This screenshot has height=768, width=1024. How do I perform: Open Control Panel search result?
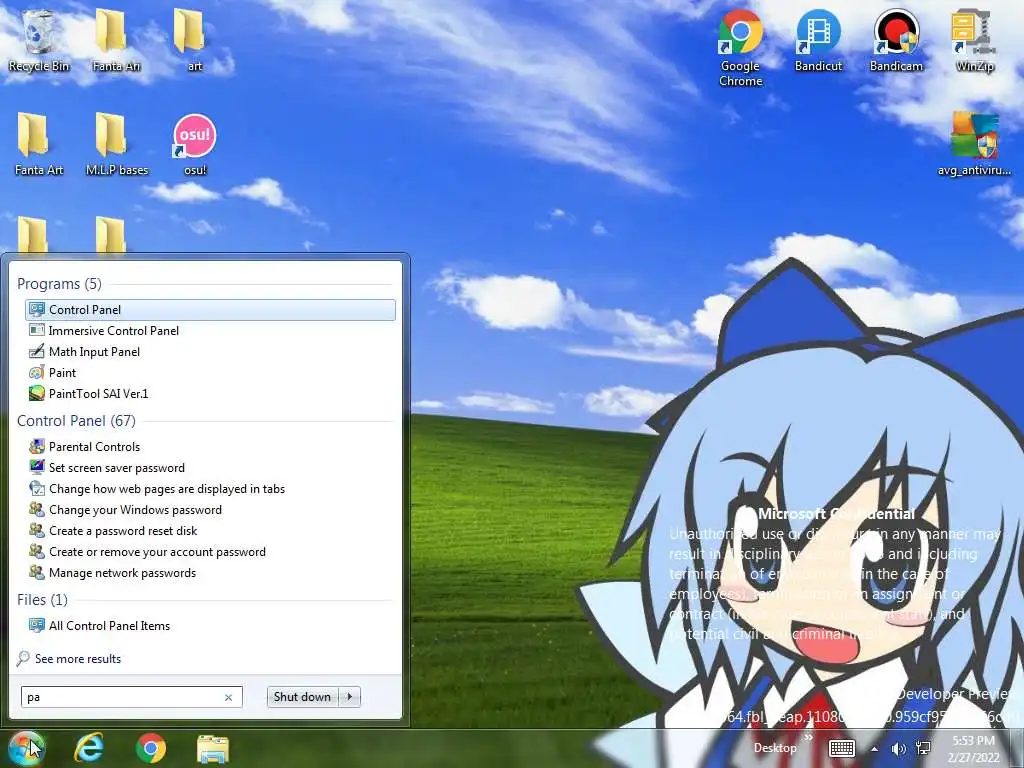pos(210,310)
